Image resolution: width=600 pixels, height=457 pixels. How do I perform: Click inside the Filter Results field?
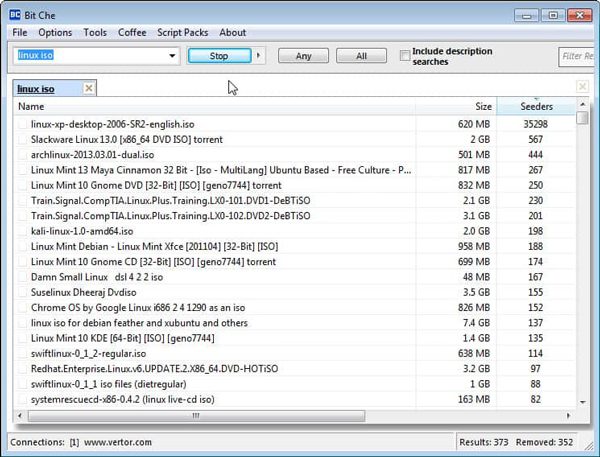(578, 56)
